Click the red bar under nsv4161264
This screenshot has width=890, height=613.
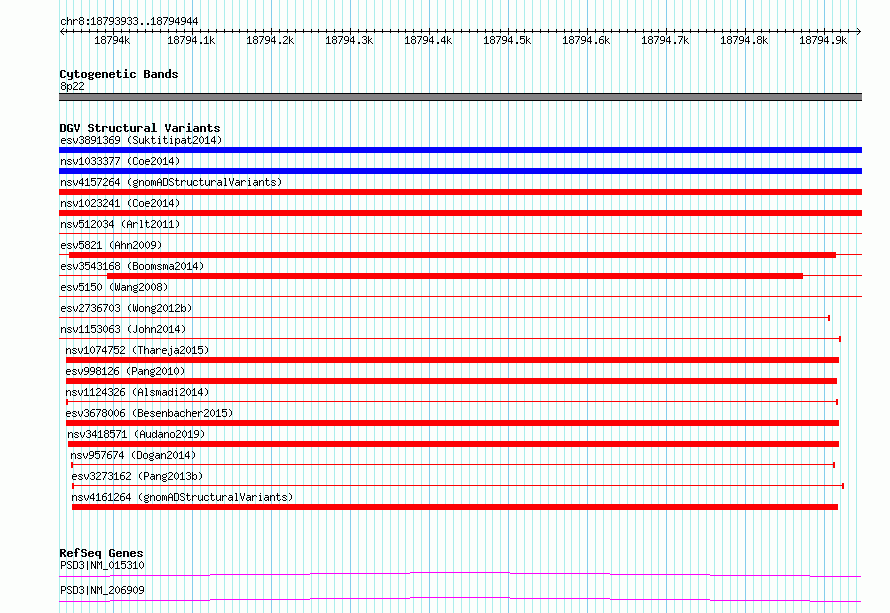[x=455, y=507]
